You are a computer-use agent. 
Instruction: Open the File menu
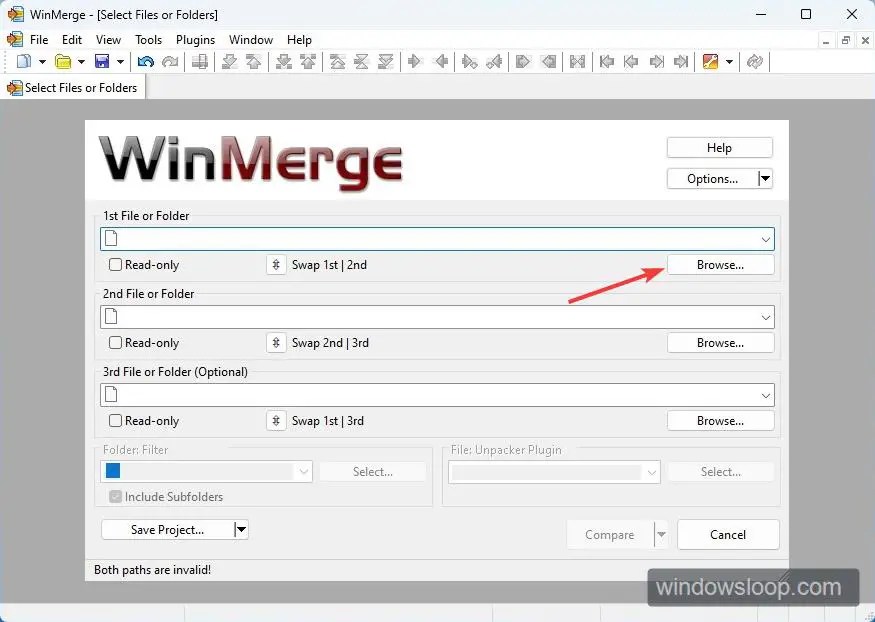click(39, 40)
